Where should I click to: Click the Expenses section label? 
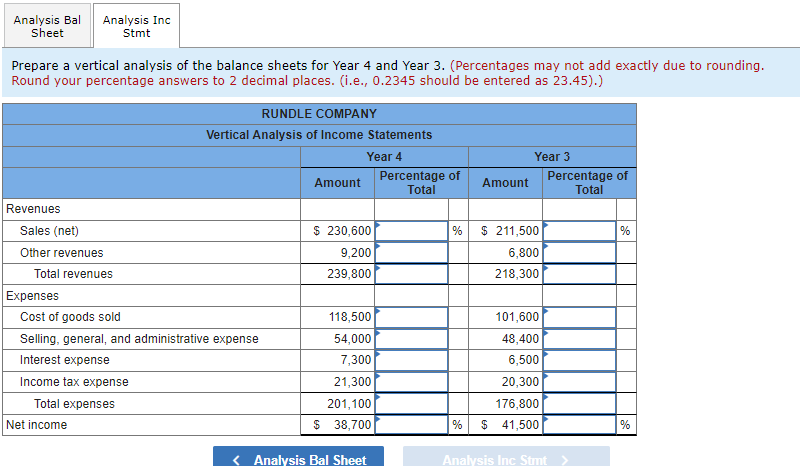coord(32,296)
